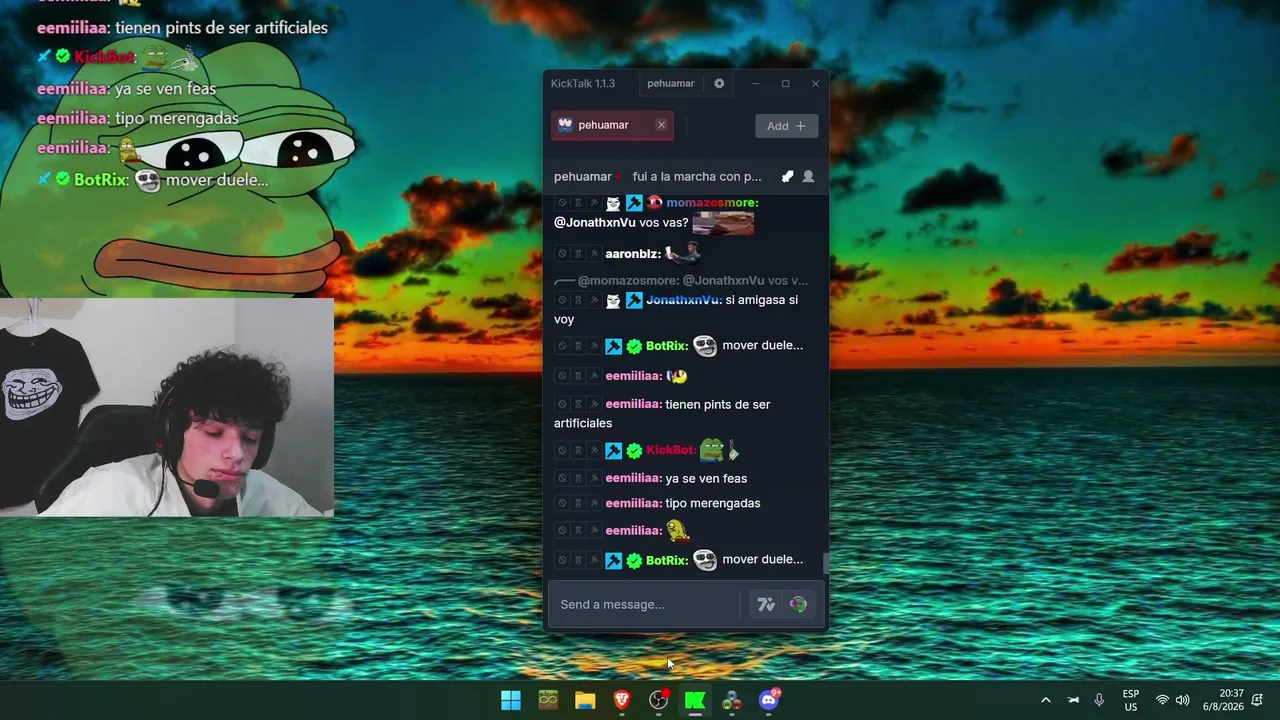Click the emote in aaronblz's message
The image size is (1280, 720).
pyautogui.click(x=682, y=253)
